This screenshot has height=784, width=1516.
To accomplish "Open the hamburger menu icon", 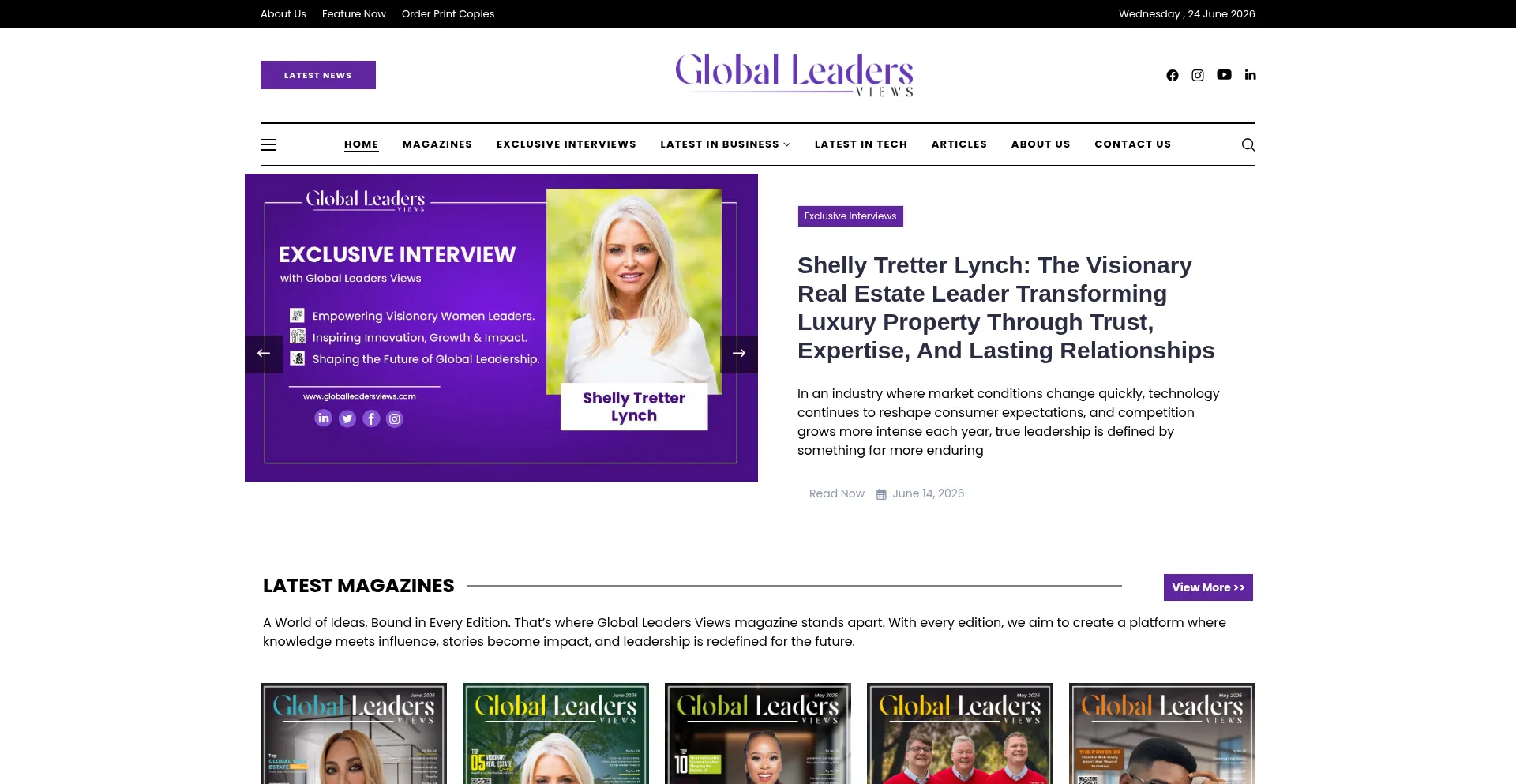I will tap(268, 144).
